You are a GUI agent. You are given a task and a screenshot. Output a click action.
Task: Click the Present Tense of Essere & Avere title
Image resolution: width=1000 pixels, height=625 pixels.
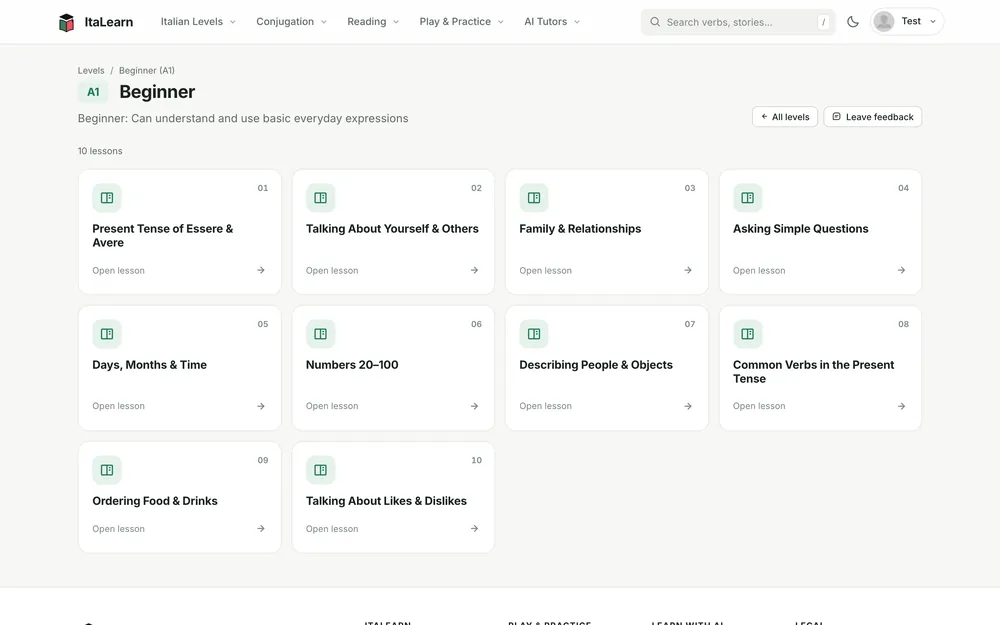pos(163,236)
